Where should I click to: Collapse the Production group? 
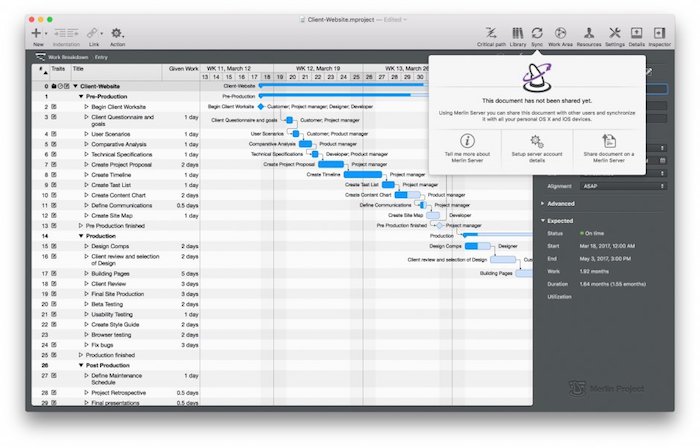[81, 236]
